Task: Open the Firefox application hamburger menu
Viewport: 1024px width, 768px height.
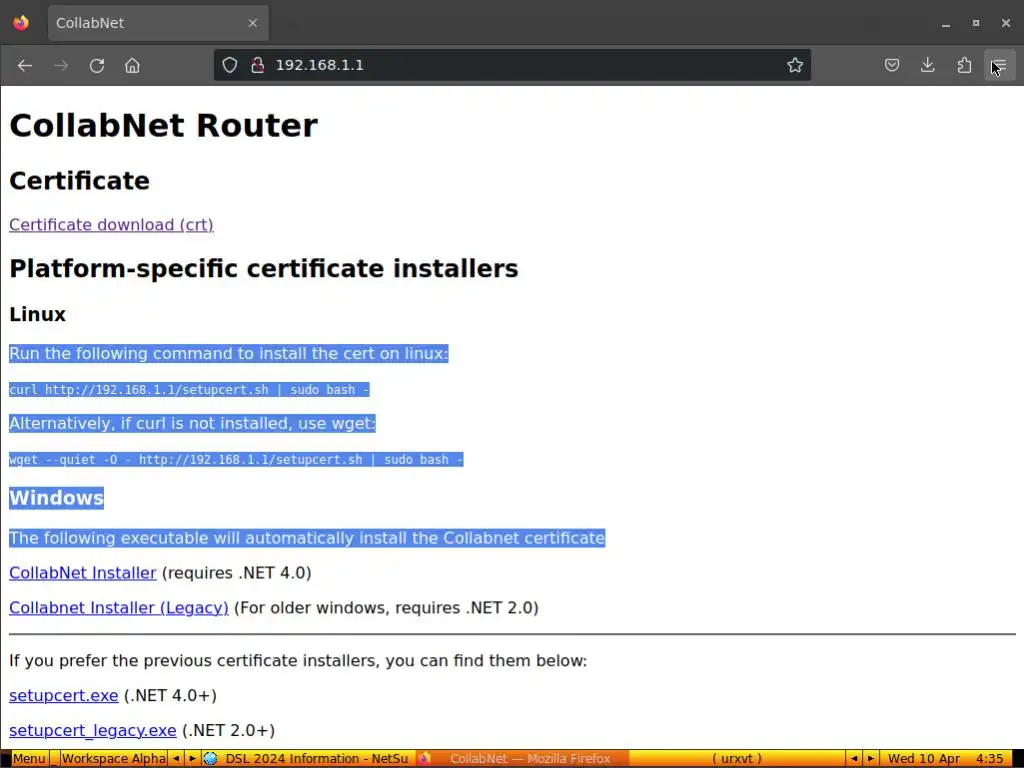Action: coord(1000,65)
